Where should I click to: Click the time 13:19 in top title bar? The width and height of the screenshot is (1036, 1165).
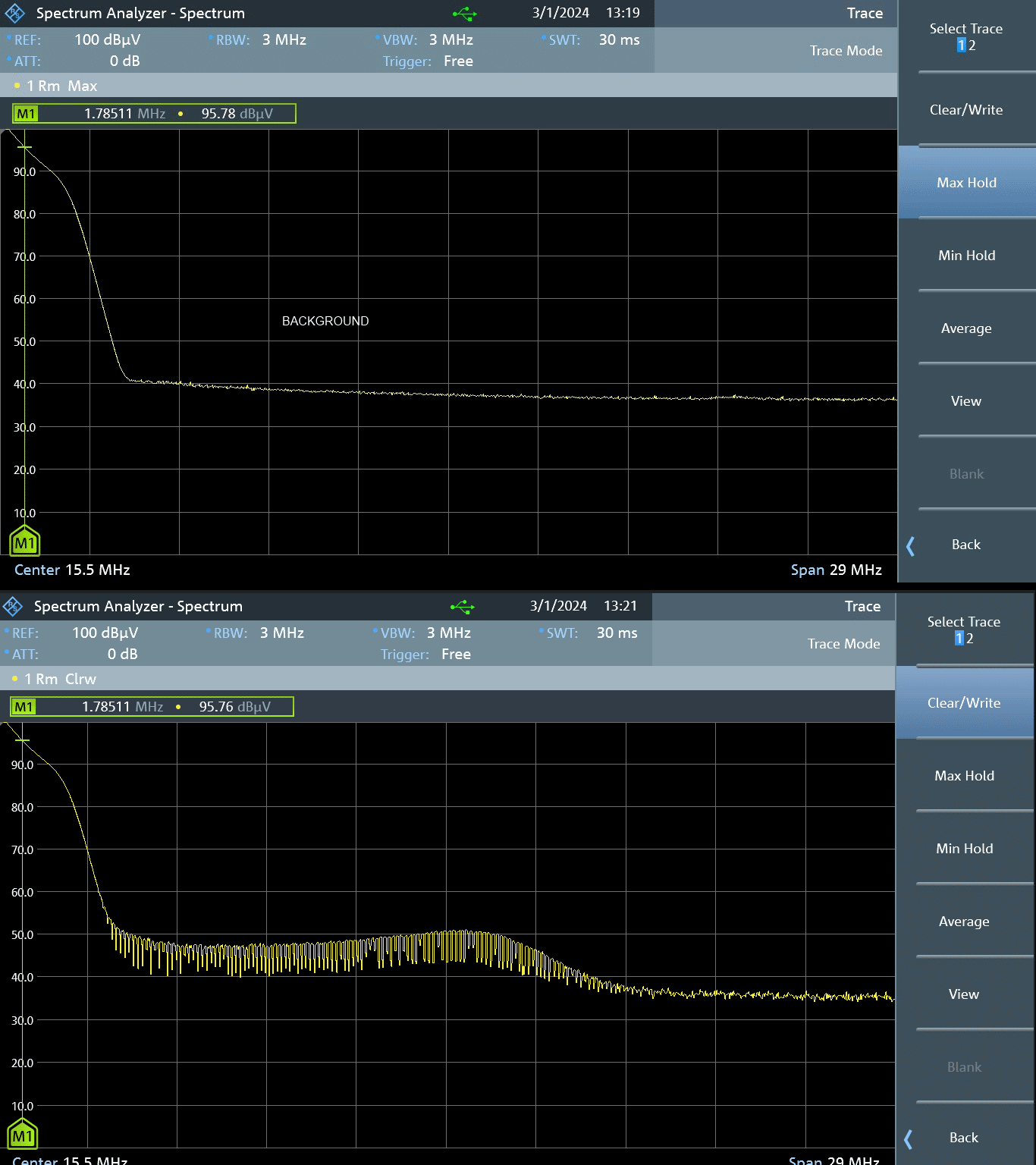pos(623,13)
